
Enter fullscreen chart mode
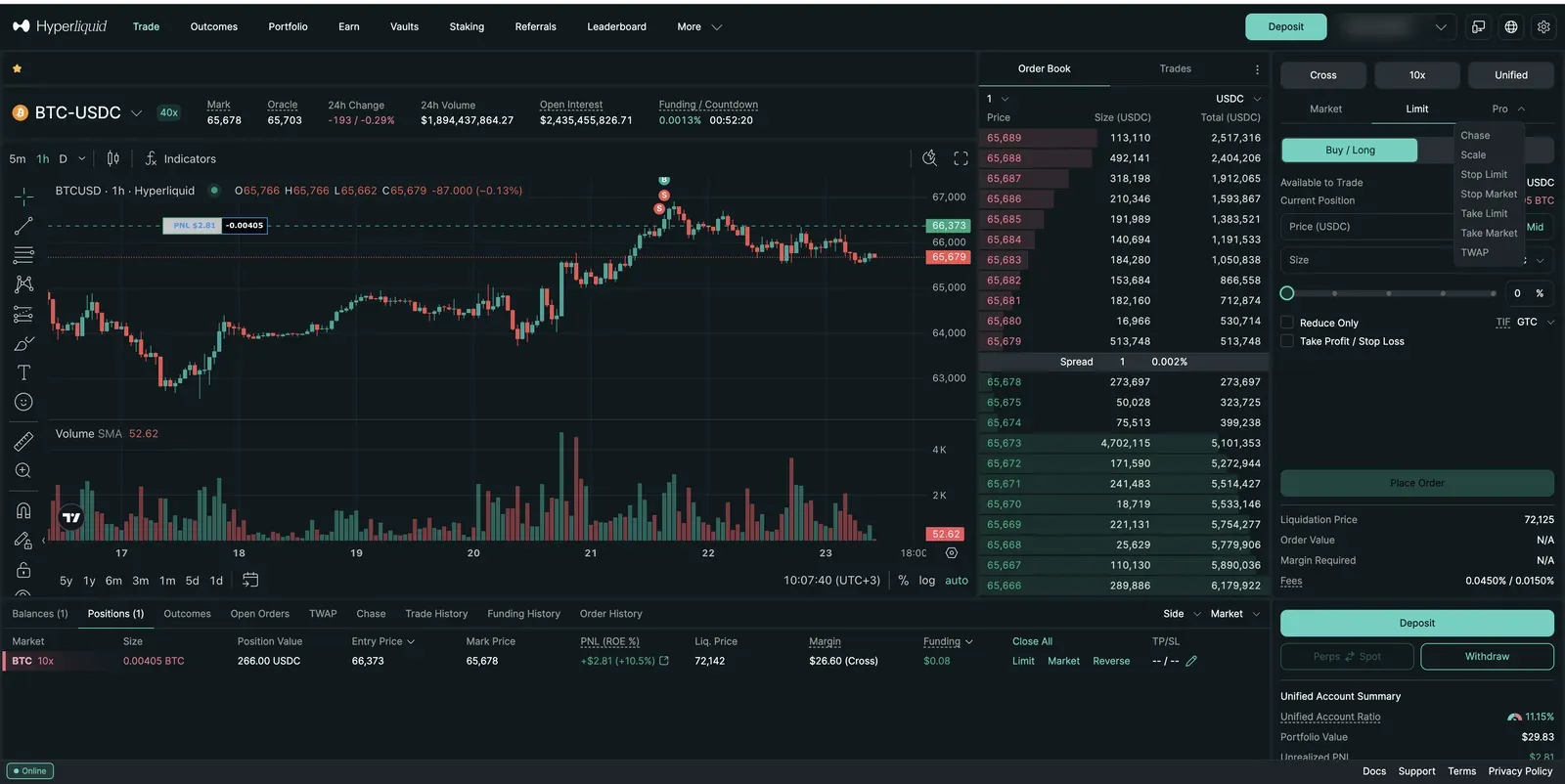[x=961, y=158]
